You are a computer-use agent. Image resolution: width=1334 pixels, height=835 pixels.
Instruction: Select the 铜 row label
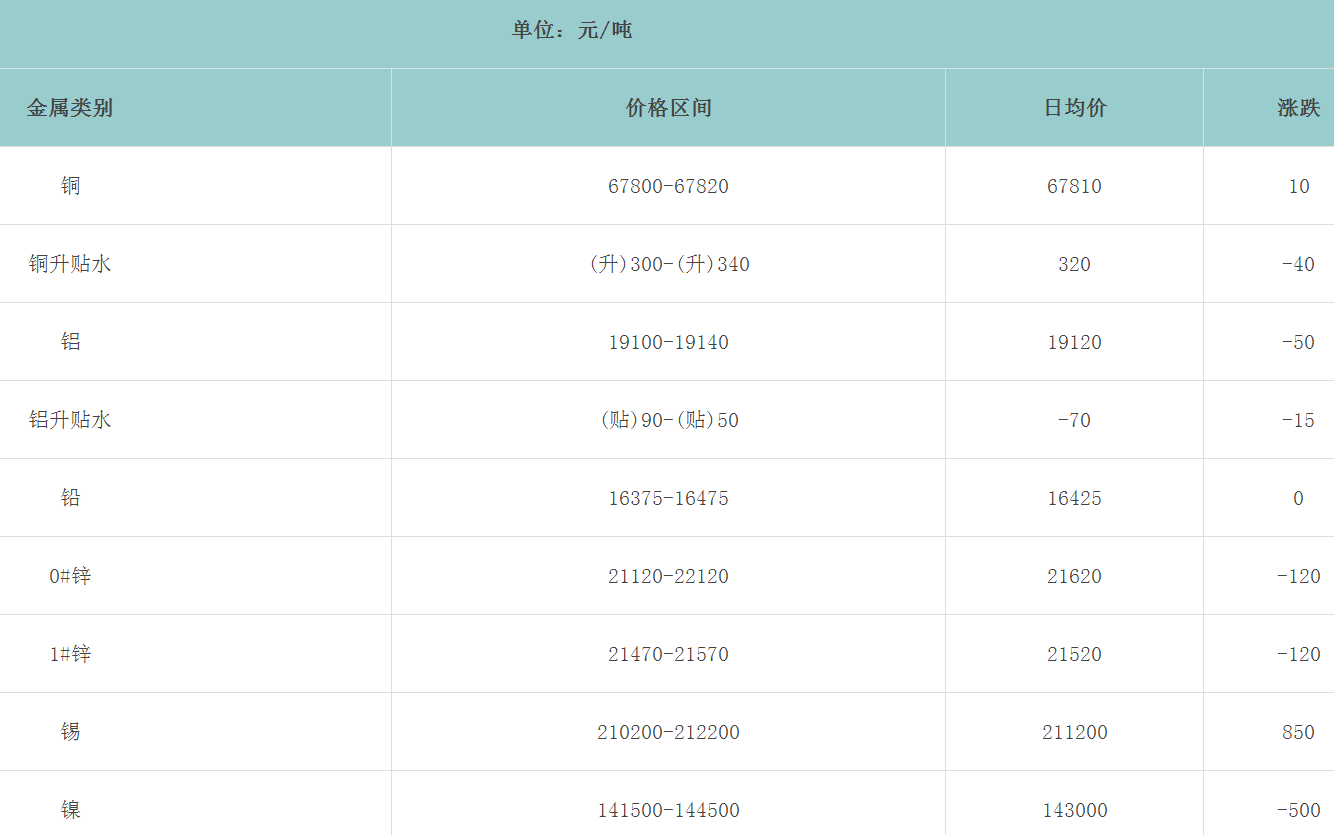pos(70,186)
